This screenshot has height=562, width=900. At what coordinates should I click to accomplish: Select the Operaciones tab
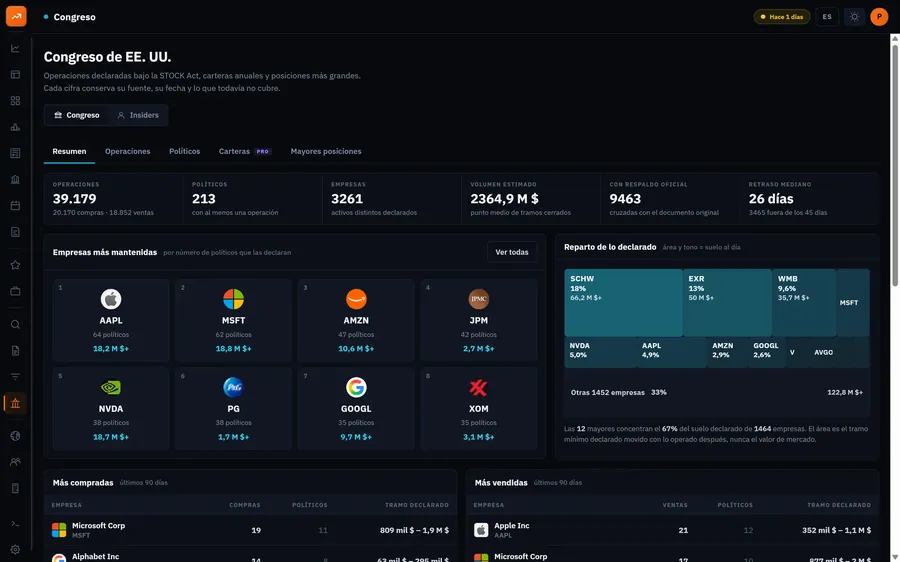pyautogui.click(x=127, y=152)
